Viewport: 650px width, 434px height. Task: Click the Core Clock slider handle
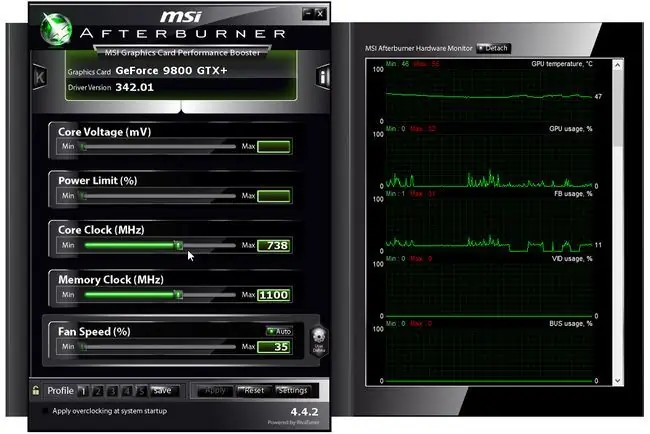pos(179,245)
